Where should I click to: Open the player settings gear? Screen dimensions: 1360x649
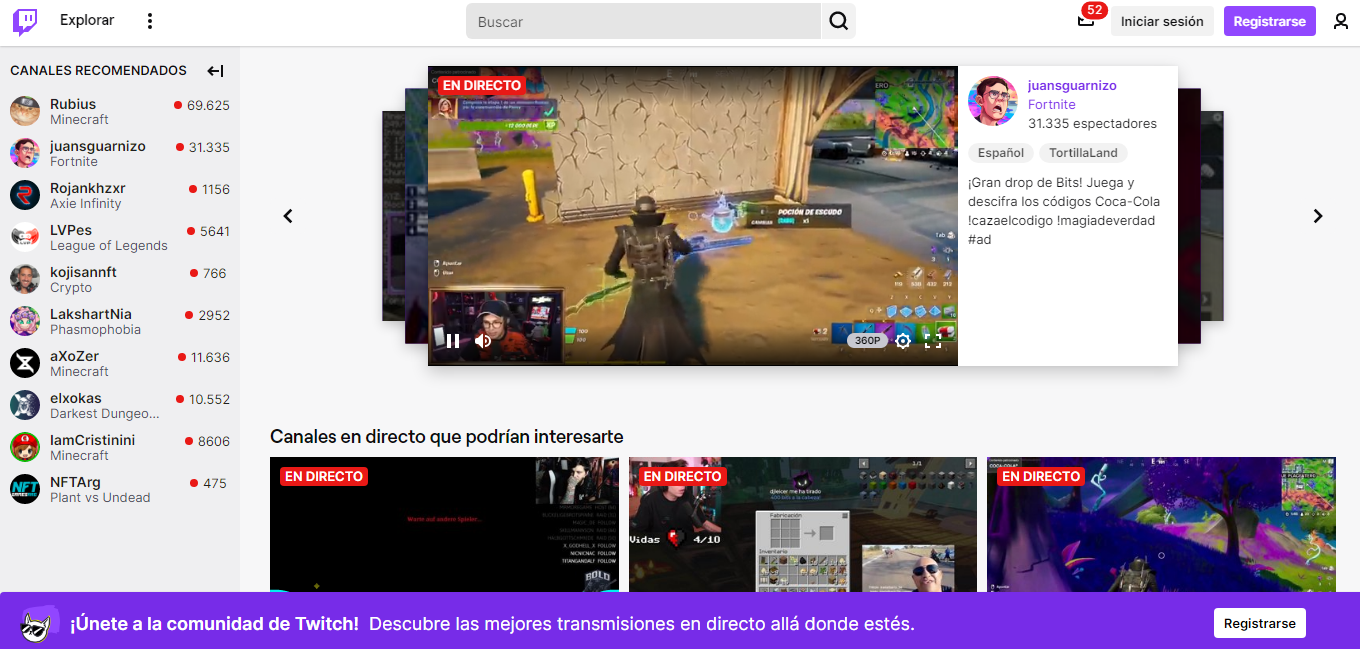click(x=903, y=341)
